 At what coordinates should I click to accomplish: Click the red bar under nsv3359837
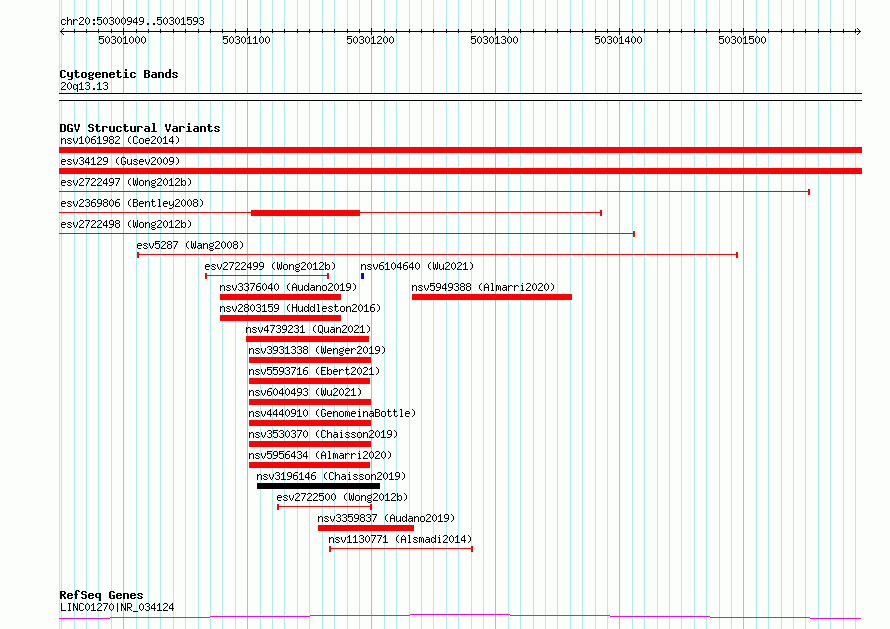tap(366, 528)
